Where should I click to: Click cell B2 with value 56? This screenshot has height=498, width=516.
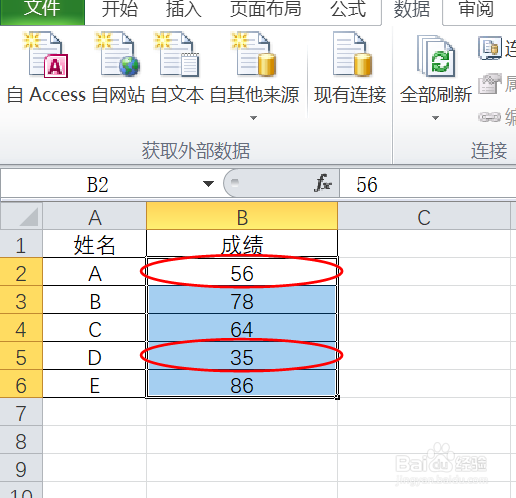pyautogui.click(x=242, y=273)
